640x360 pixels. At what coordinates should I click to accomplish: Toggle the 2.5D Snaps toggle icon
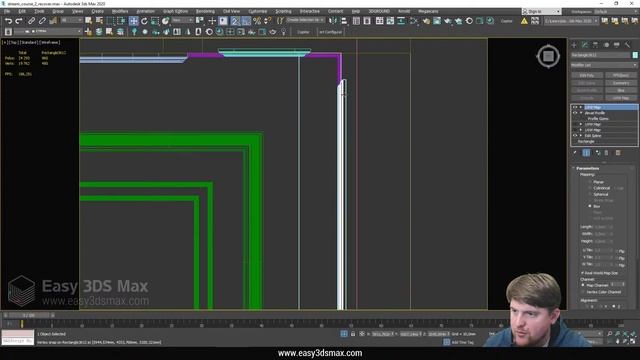[236, 21]
